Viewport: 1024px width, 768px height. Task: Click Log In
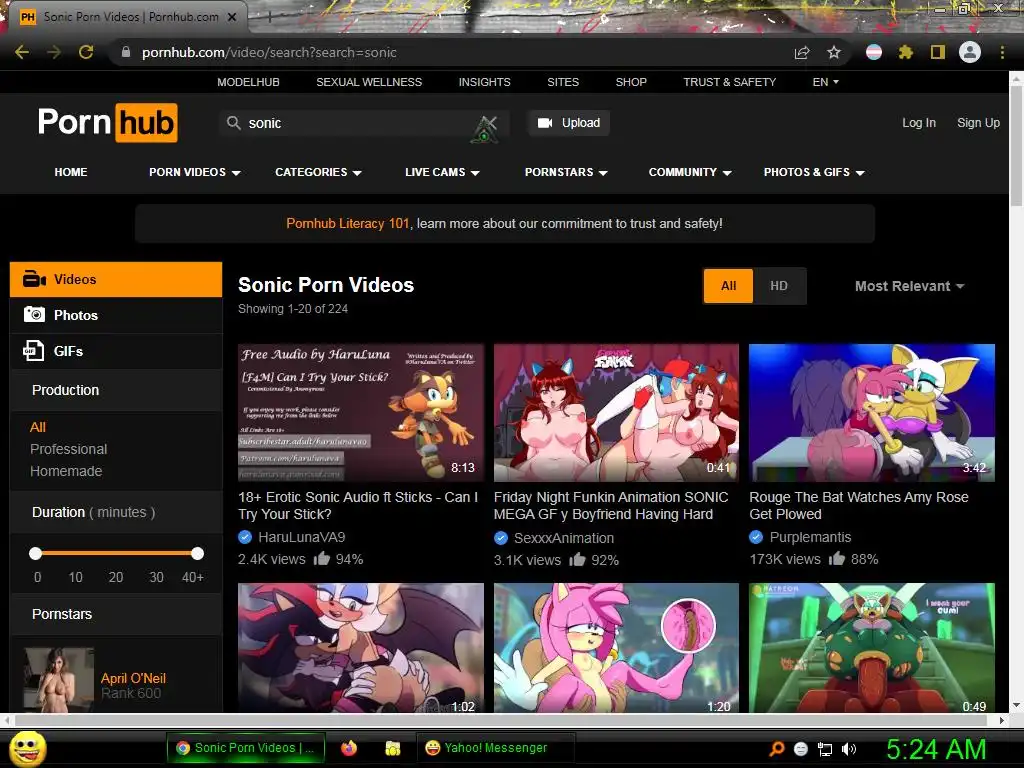[919, 123]
